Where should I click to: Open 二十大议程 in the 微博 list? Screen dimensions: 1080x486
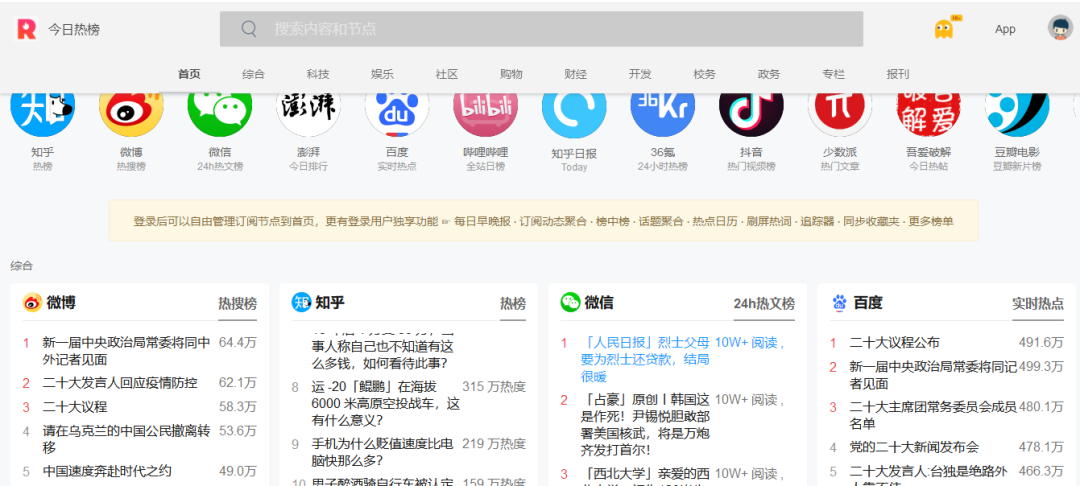click(75, 408)
